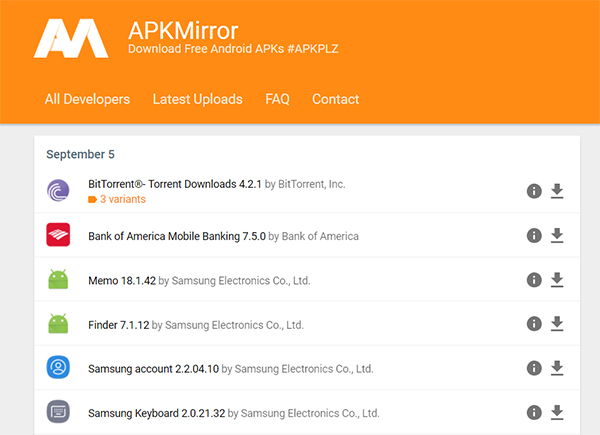This screenshot has width=600, height=435.
Task: Open the Contact page
Action: (335, 99)
